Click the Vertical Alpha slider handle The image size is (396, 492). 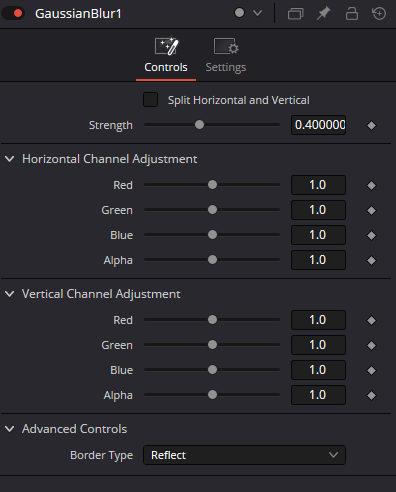[x=212, y=394]
